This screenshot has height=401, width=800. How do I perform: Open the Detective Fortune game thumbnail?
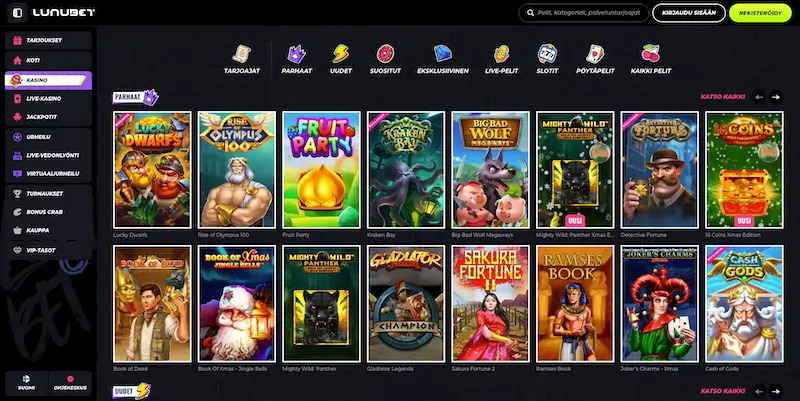point(660,170)
